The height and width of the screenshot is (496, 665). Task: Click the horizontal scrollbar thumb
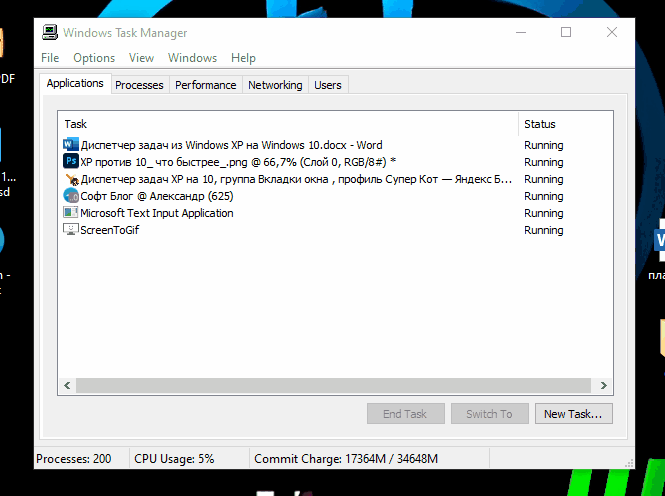point(333,385)
